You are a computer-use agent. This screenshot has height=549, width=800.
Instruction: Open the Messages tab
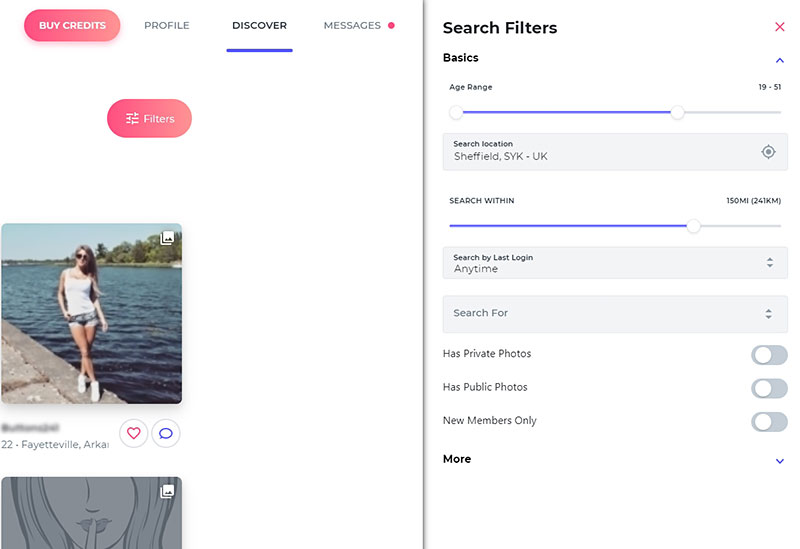pyautogui.click(x=352, y=26)
